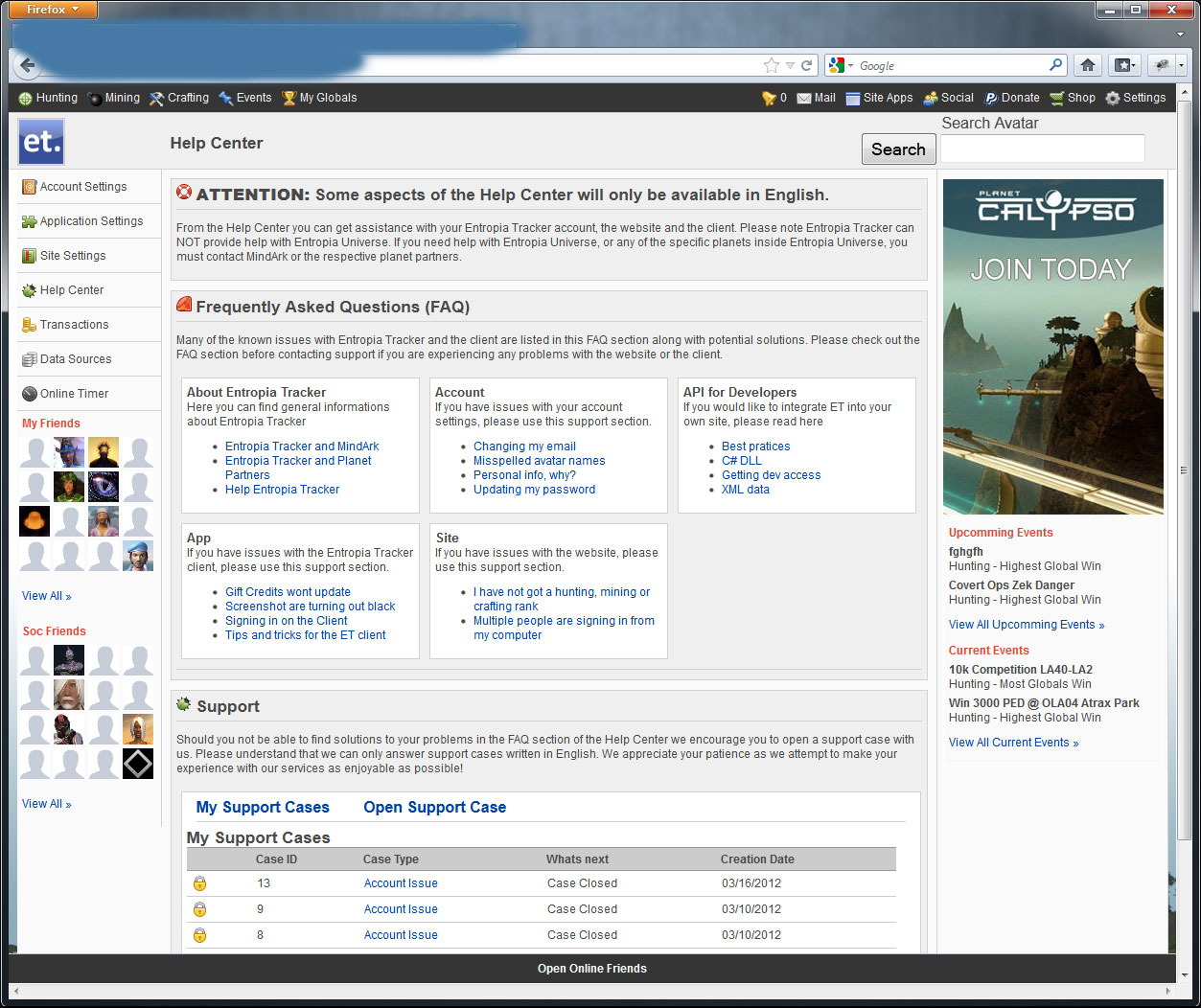Click the Open Online Friends bar
This screenshot has width=1201, height=1008.
(x=591, y=969)
